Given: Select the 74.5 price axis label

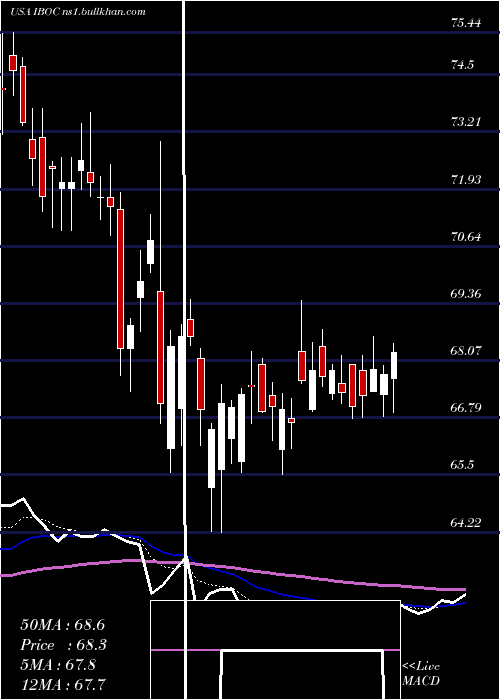Looking at the screenshot, I should click(462, 65).
